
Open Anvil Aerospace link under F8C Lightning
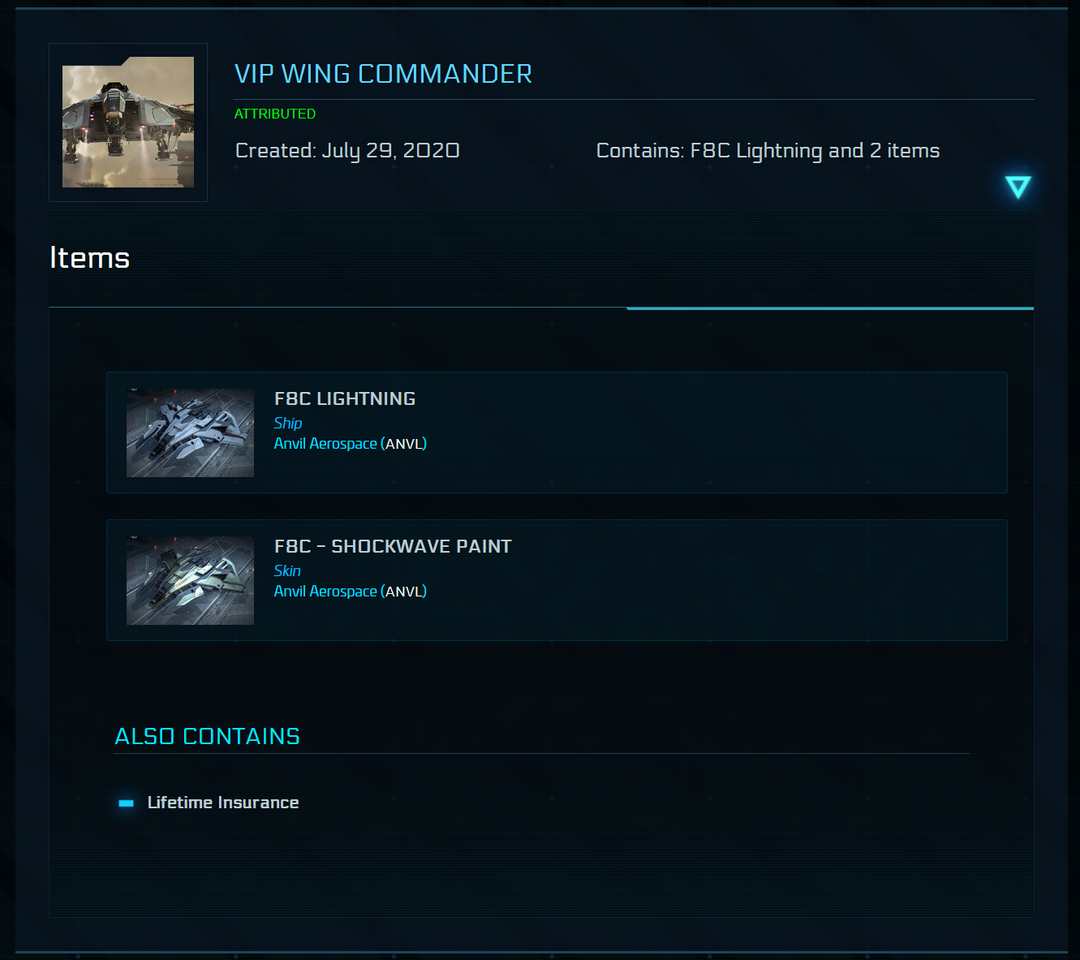(325, 444)
